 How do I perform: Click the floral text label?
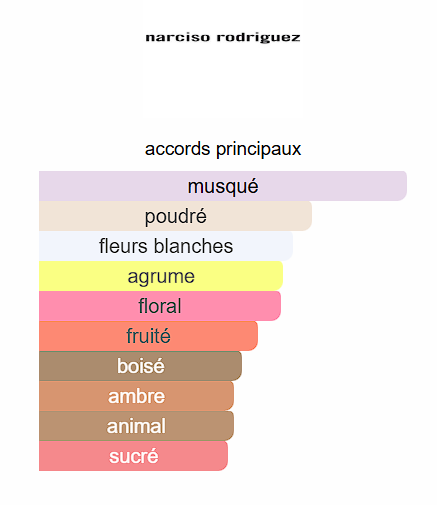pyautogui.click(x=160, y=306)
